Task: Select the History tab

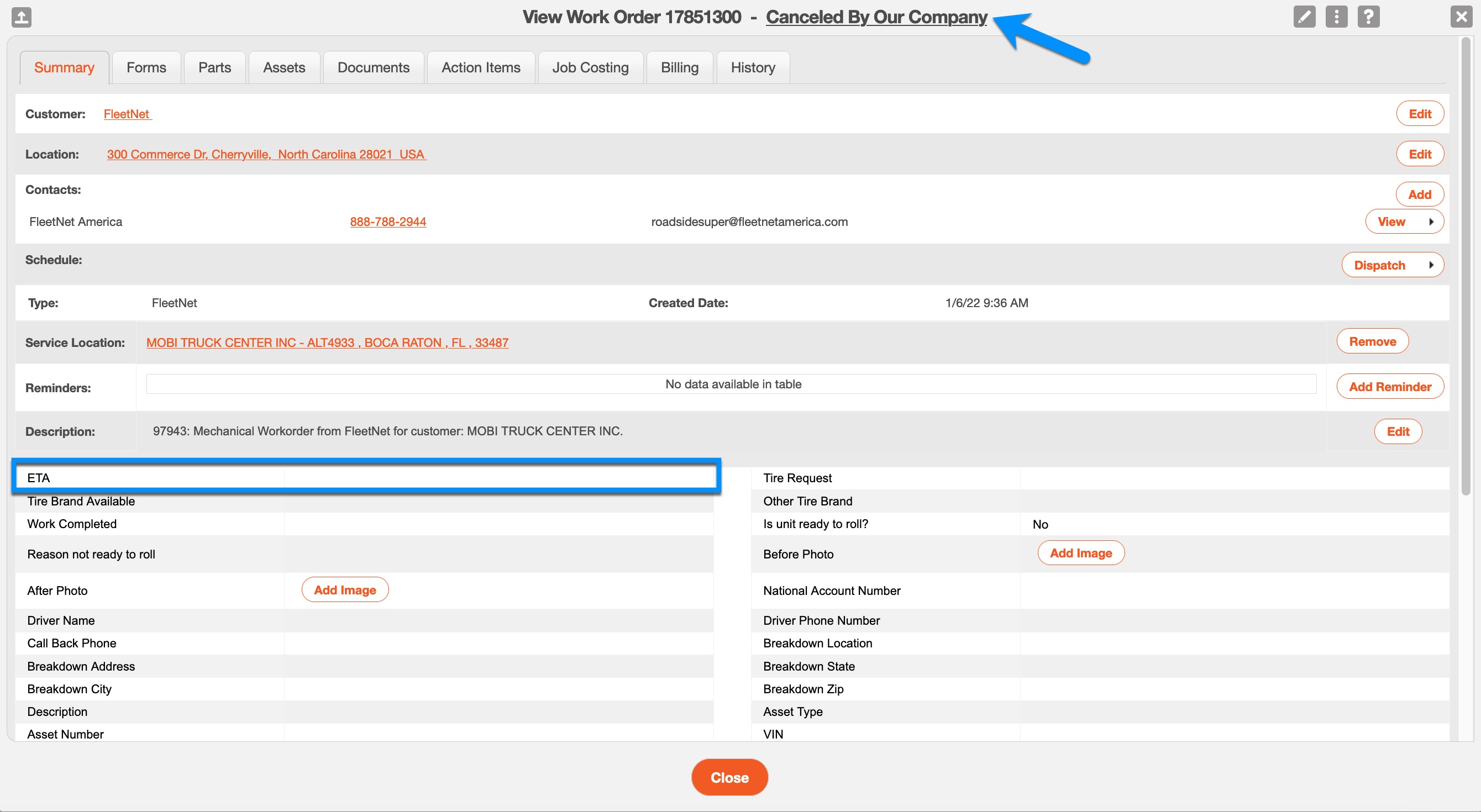Action: point(753,68)
